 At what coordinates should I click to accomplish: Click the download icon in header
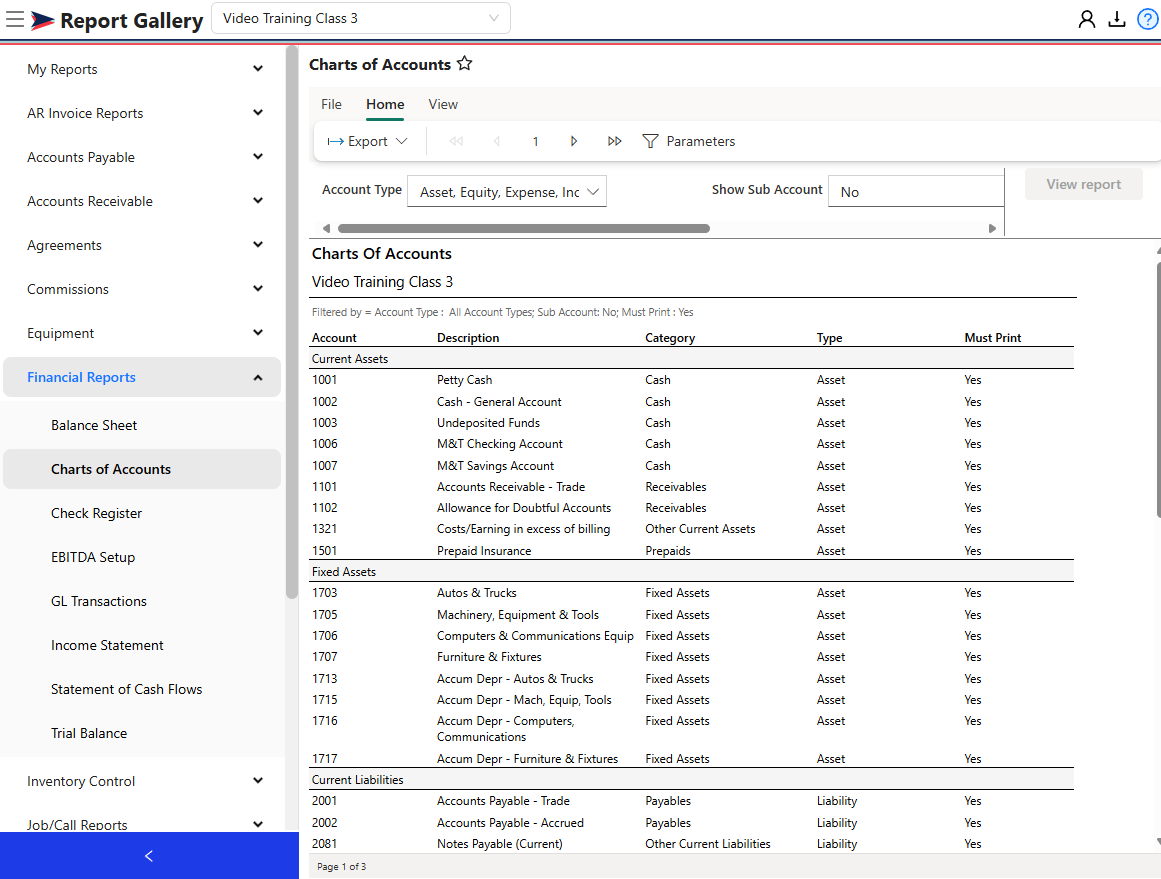tap(1117, 19)
